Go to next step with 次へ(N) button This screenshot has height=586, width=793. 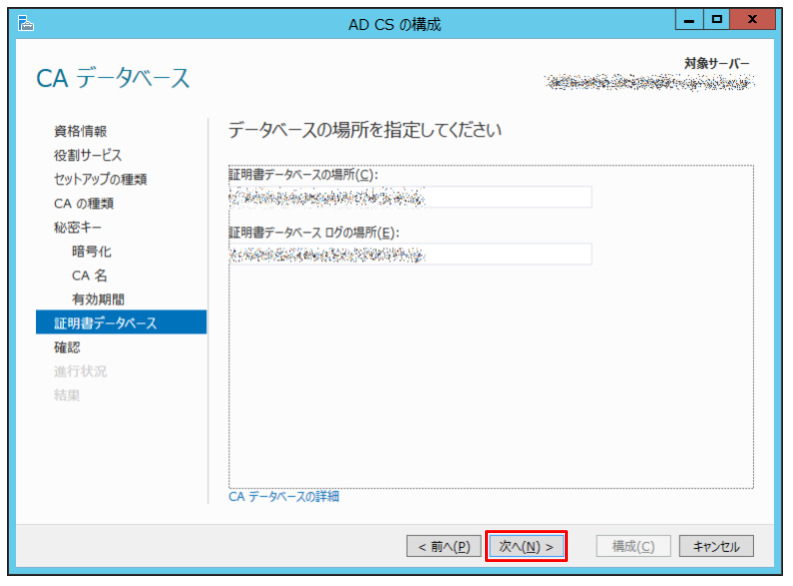(526, 546)
